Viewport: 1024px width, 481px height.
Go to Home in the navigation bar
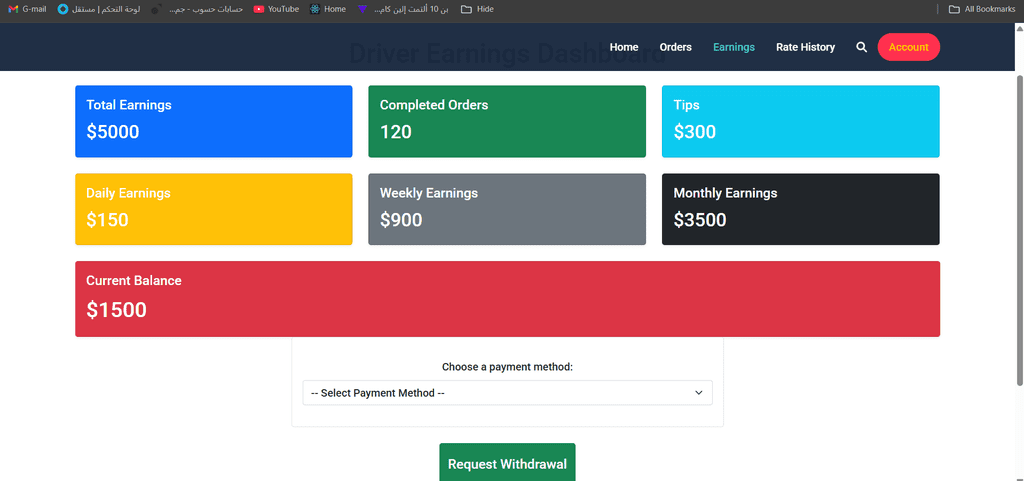click(x=624, y=47)
